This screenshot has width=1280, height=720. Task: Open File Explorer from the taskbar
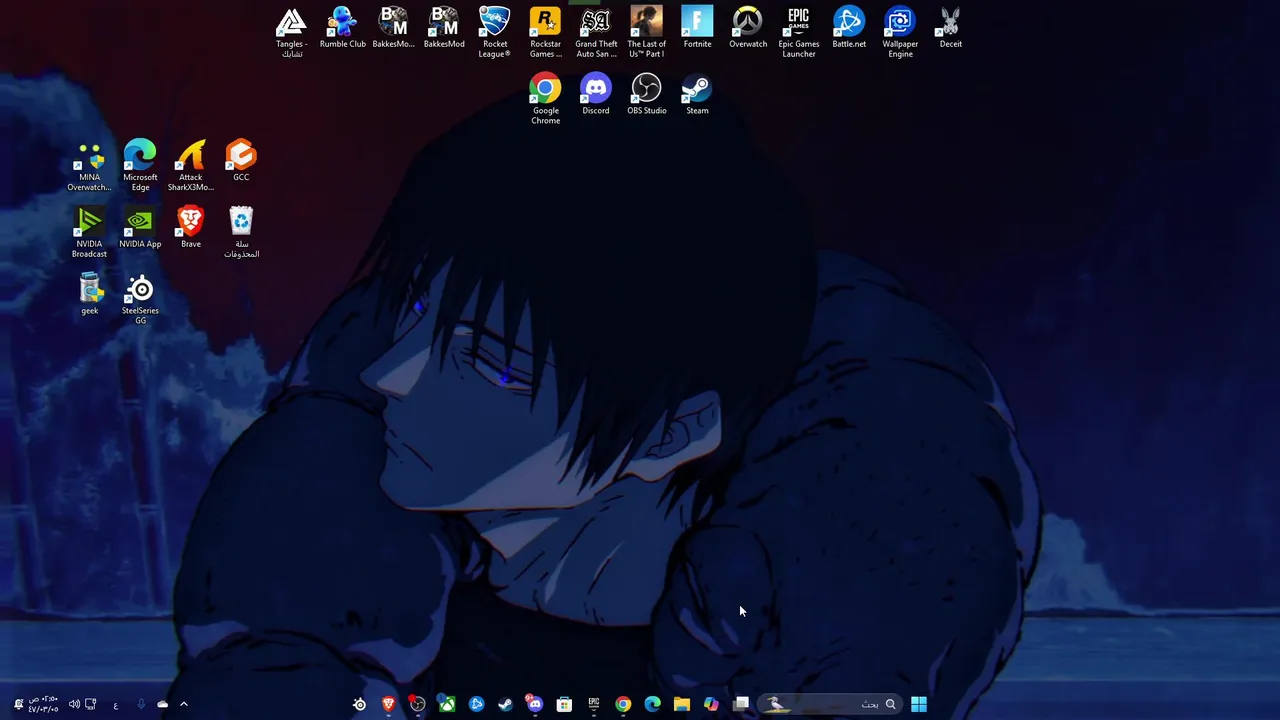pyautogui.click(x=681, y=704)
